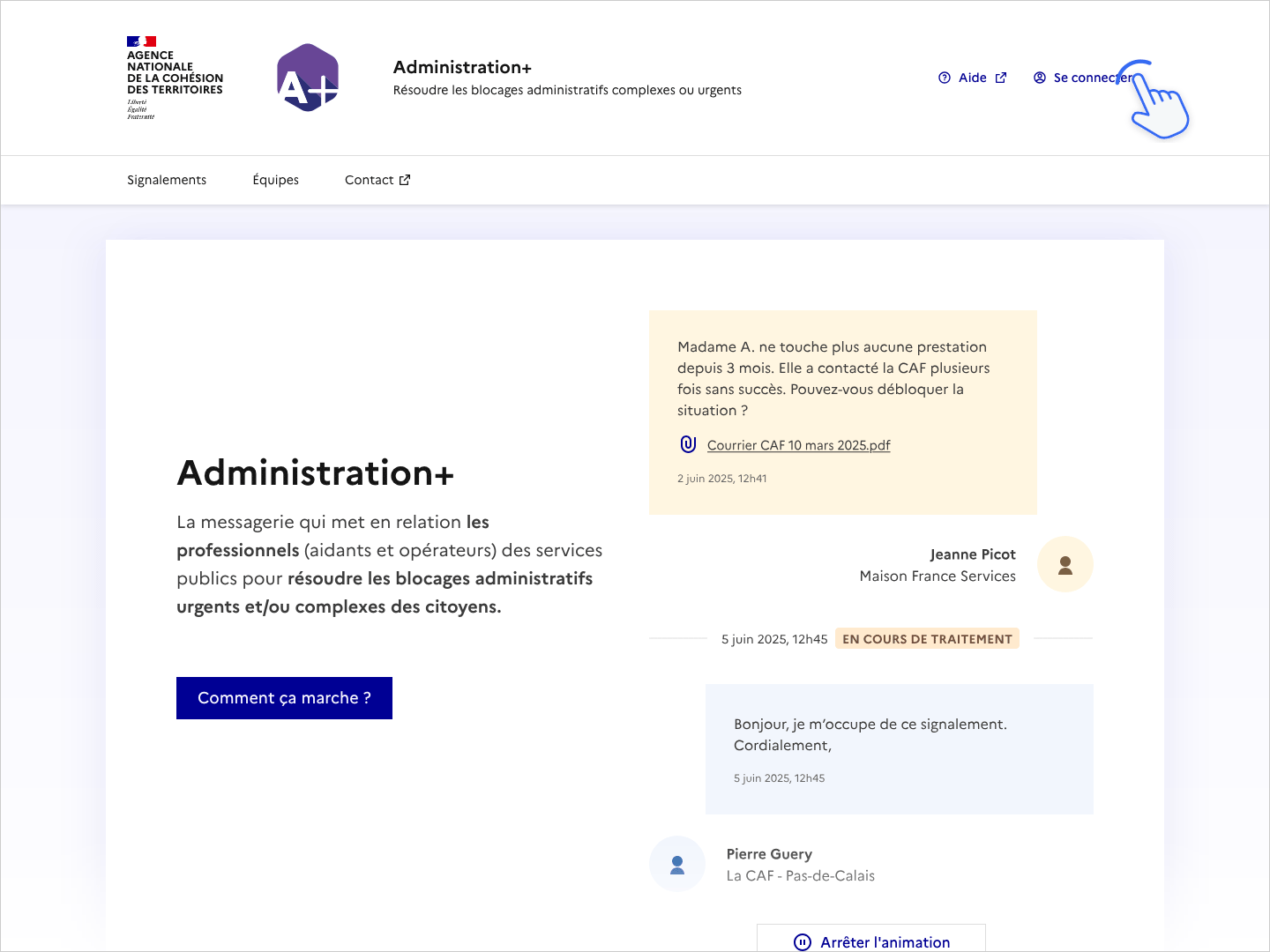Open the Signalements section
The image size is (1270, 952).
[166, 179]
